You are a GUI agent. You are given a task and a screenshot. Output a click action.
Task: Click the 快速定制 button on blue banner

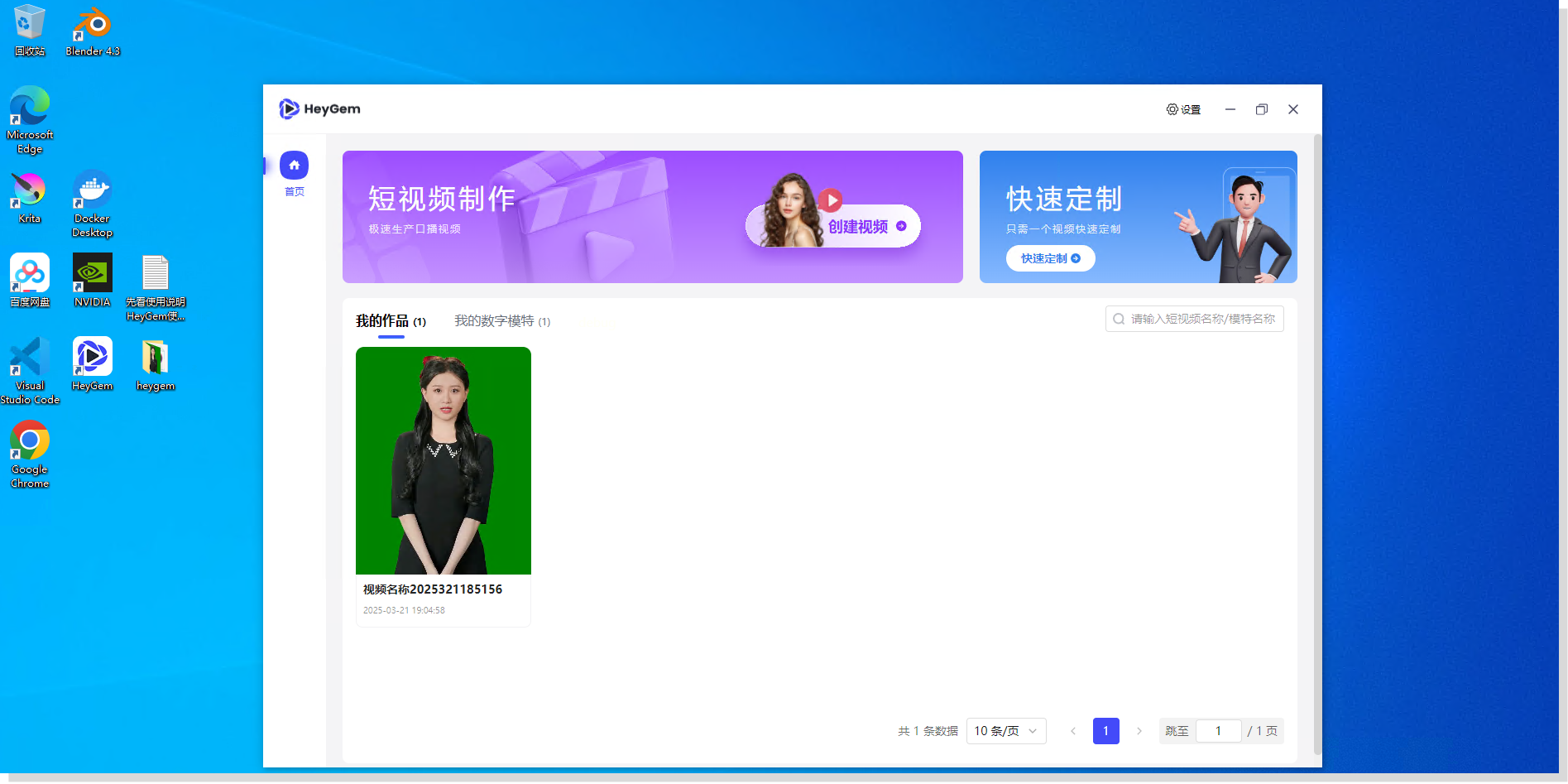[1050, 258]
